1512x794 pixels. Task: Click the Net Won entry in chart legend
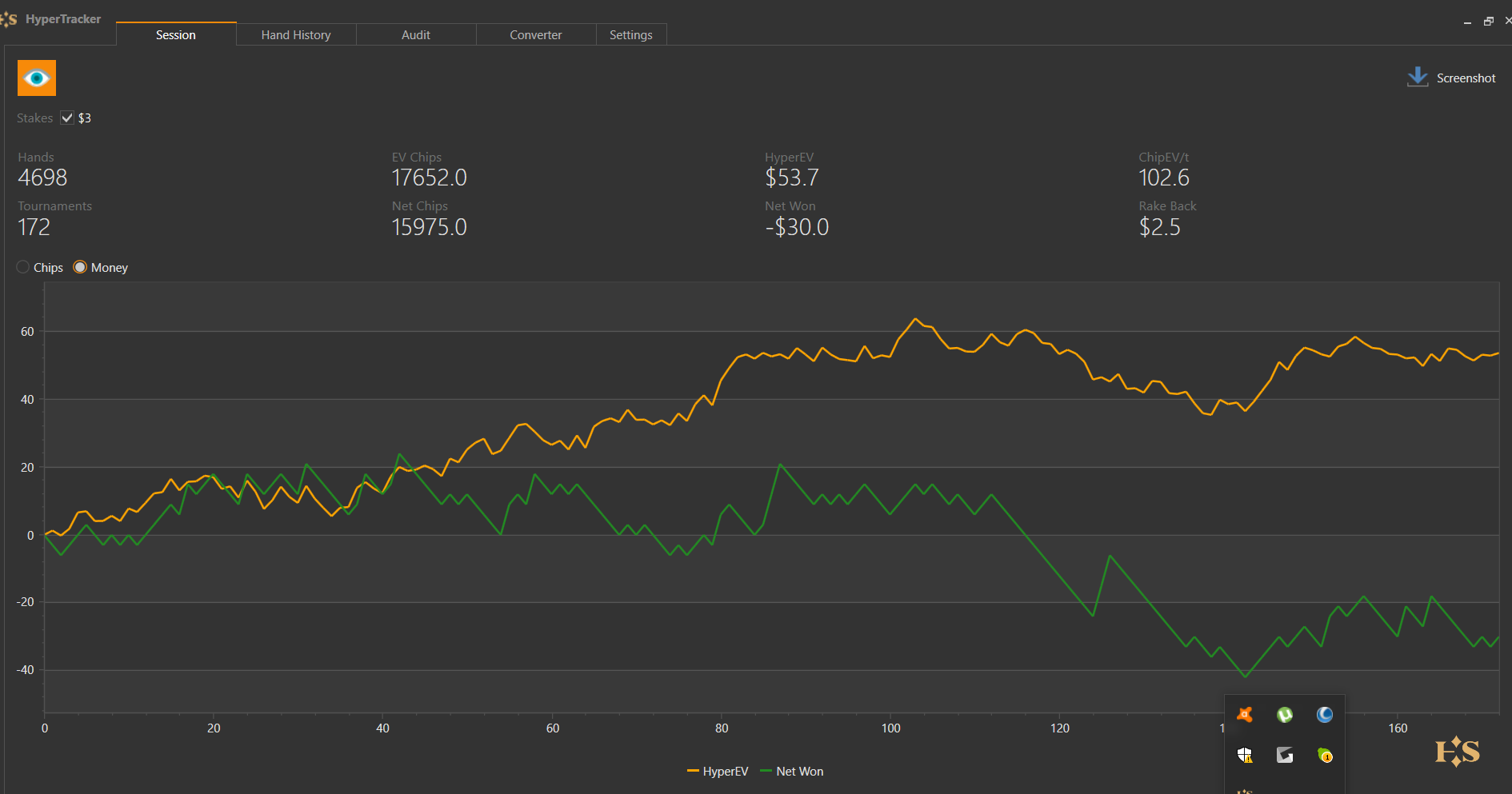tap(792, 772)
